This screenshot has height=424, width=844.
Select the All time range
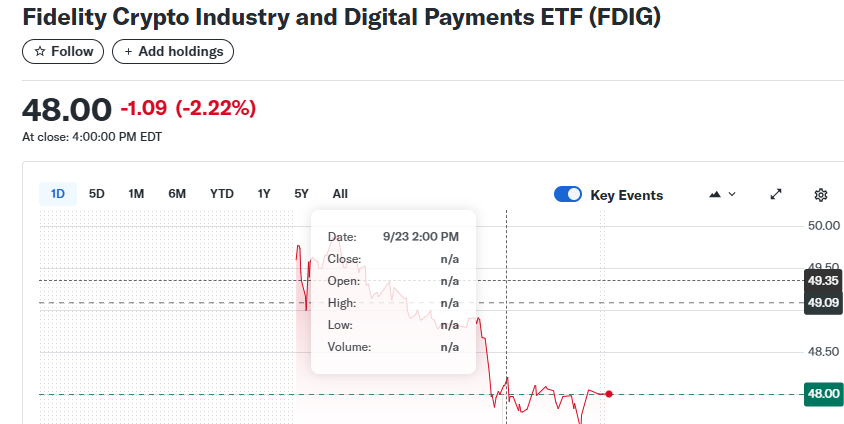click(x=340, y=194)
